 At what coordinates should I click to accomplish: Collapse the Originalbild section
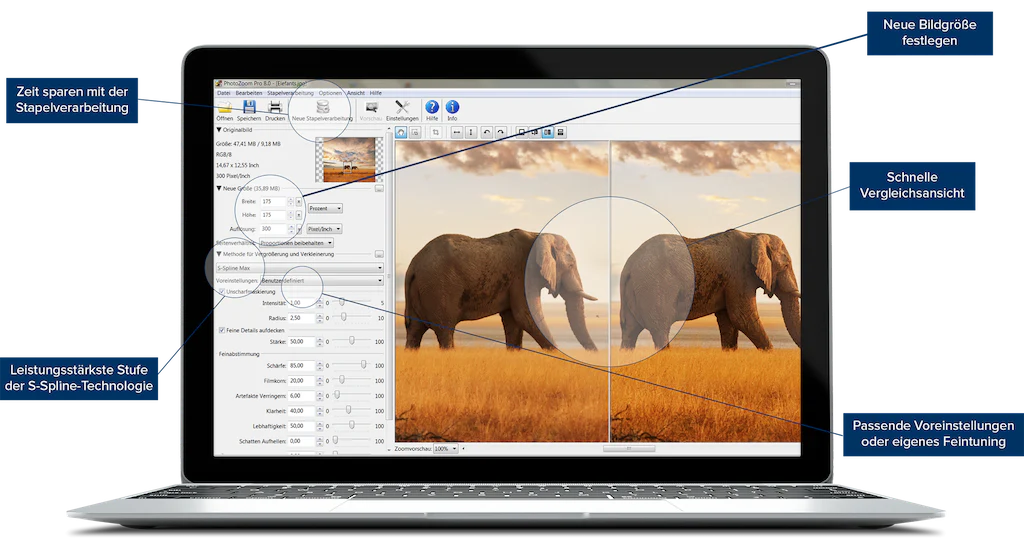coord(219,130)
